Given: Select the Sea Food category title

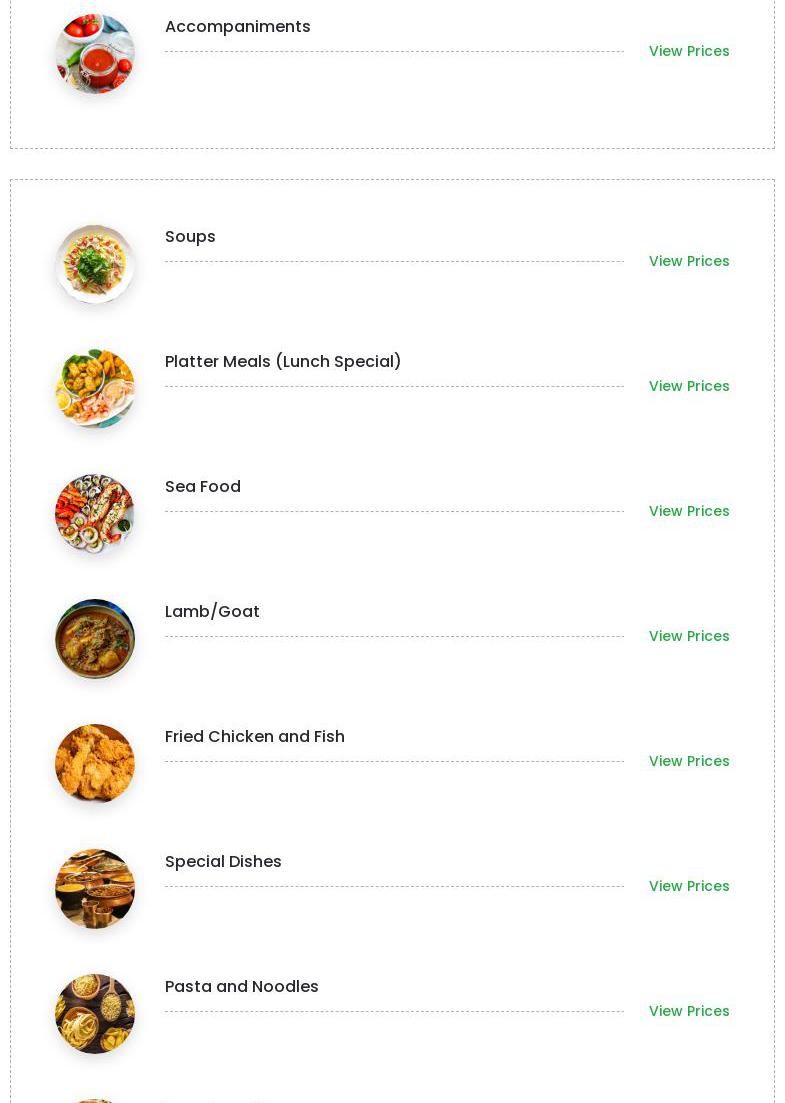Looking at the screenshot, I should click(203, 487).
